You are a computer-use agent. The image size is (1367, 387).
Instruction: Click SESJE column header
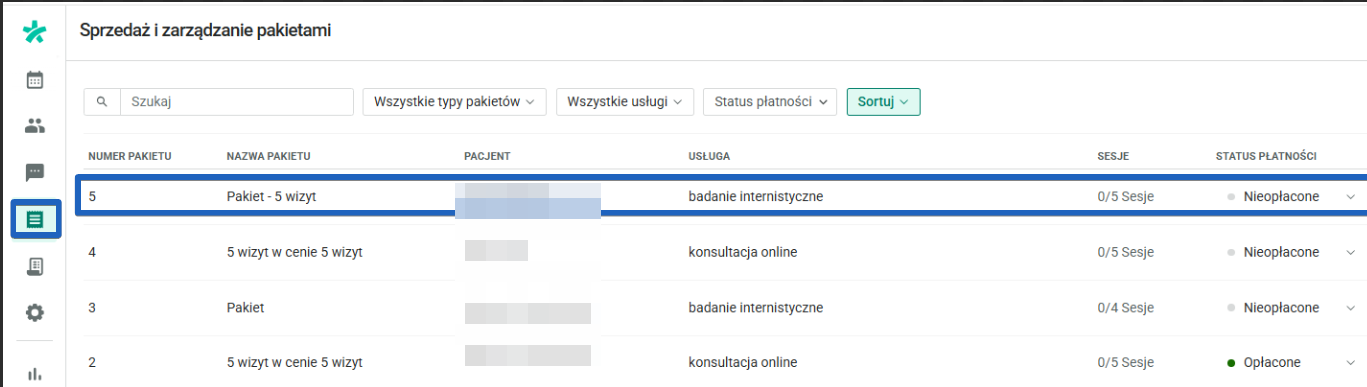[x=1114, y=157]
